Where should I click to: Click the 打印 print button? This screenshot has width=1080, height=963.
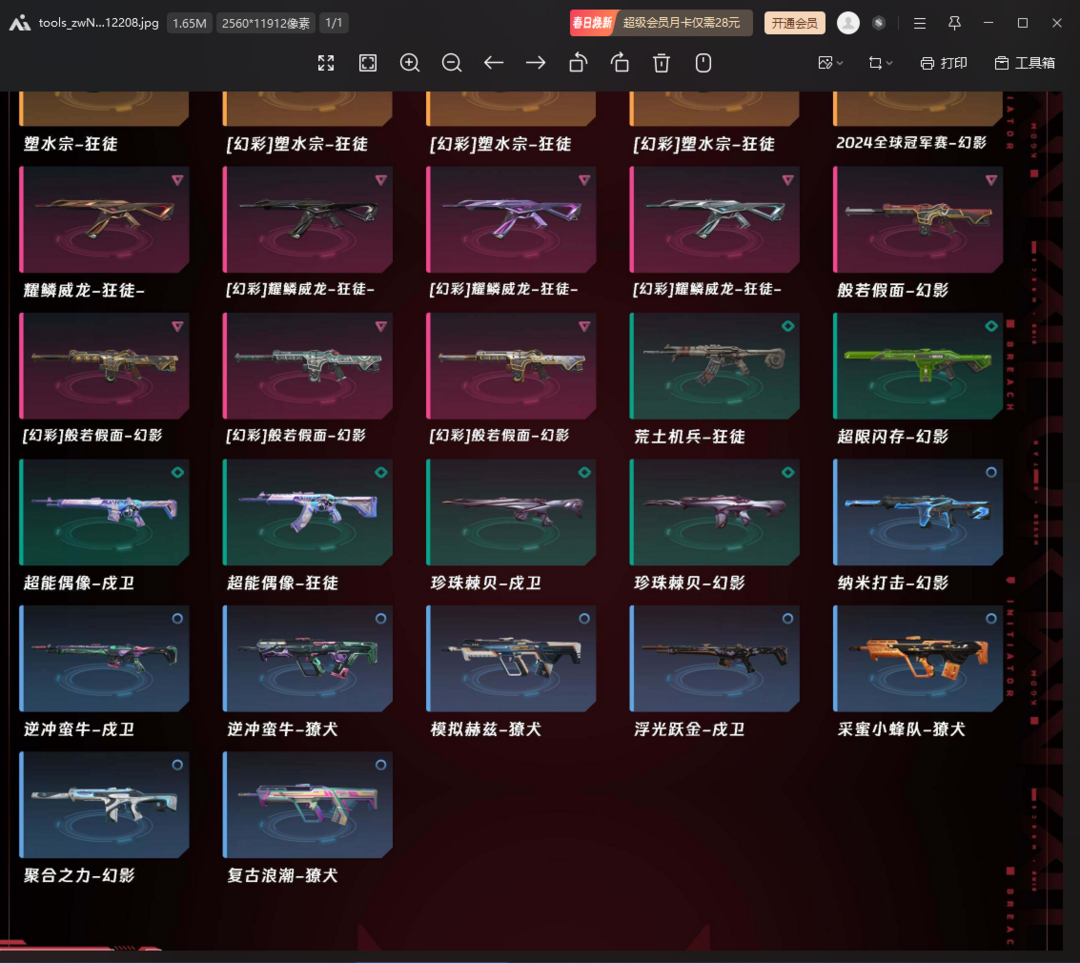click(x=944, y=63)
